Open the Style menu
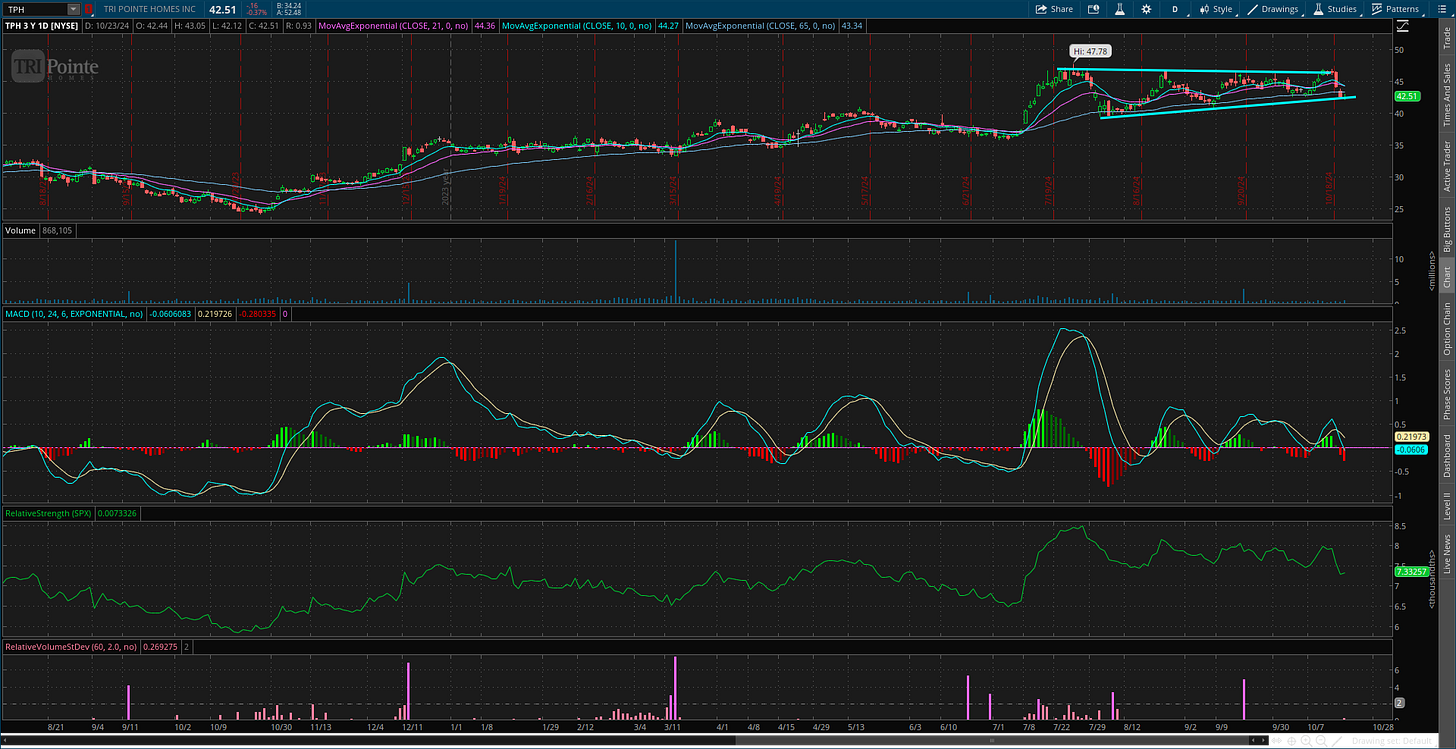1456x749 pixels. [x=1216, y=9]
